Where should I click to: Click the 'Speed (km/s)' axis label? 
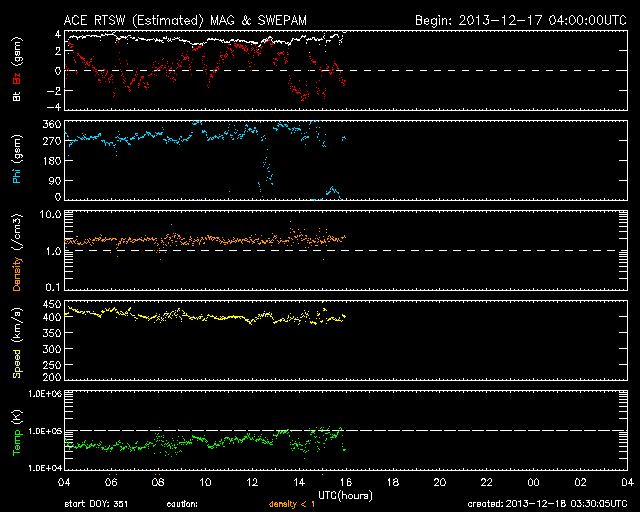(17, 343)
